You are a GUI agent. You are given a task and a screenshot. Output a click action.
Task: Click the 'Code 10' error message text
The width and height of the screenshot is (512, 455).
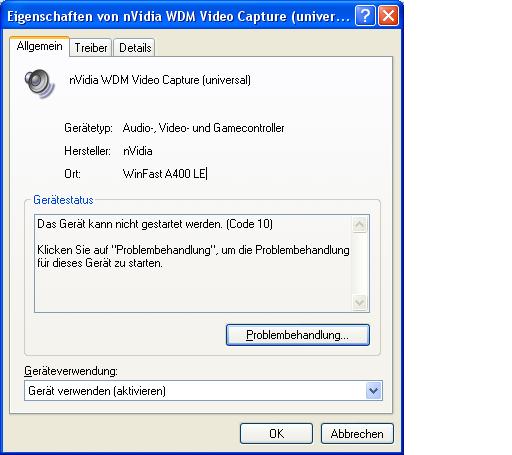point(155,224)
